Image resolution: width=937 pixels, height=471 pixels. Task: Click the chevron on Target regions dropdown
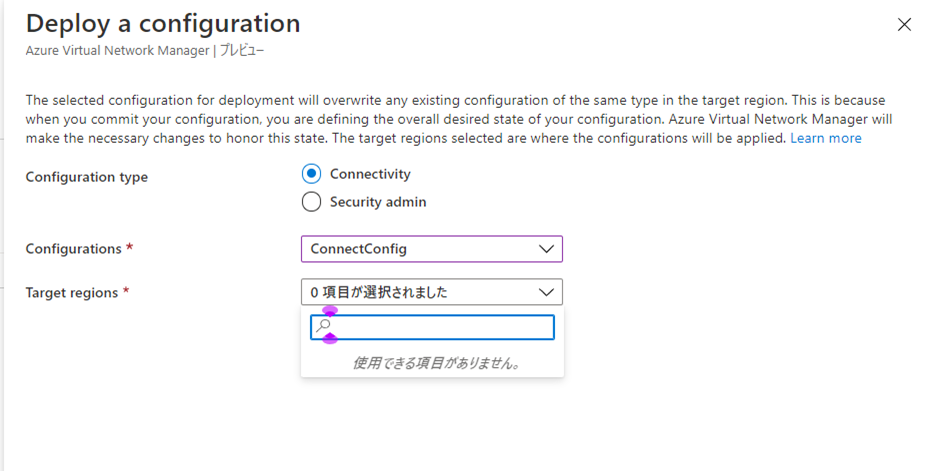pos(546,292)
